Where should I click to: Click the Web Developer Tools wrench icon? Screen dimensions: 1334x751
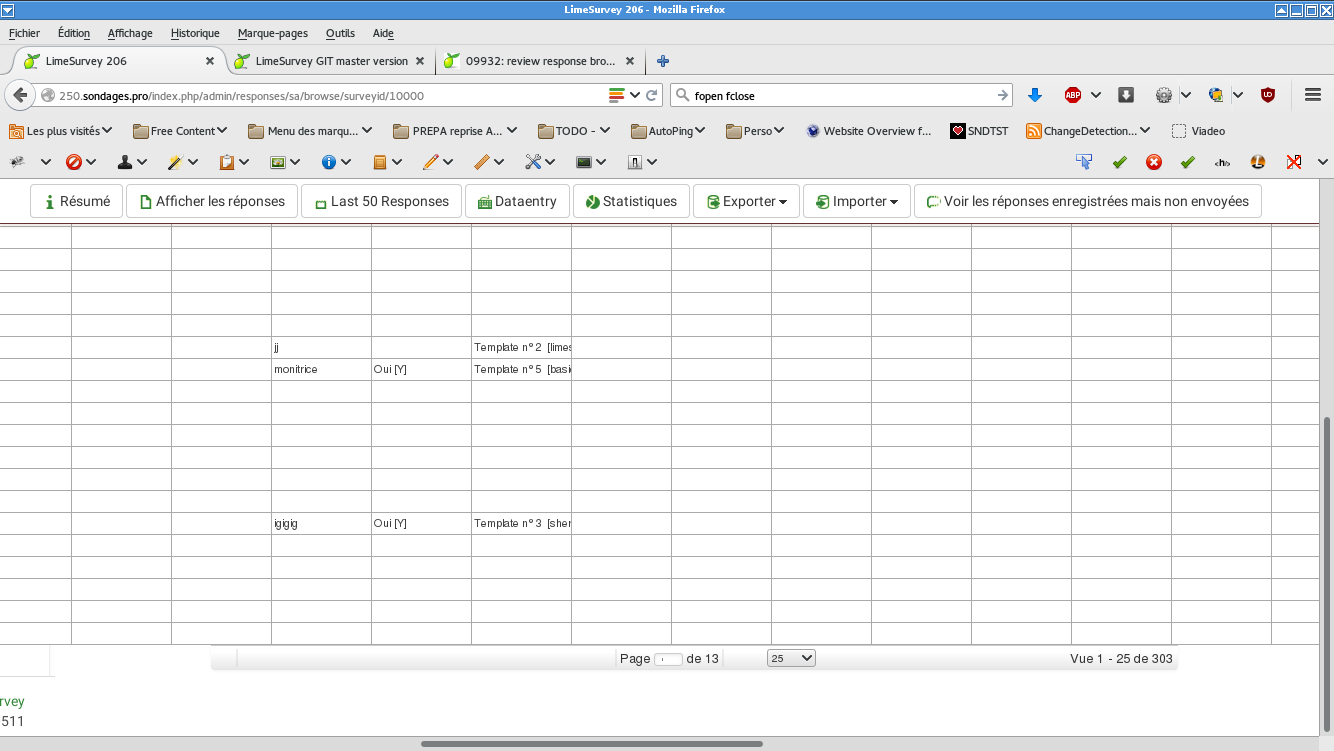(533, 162)
